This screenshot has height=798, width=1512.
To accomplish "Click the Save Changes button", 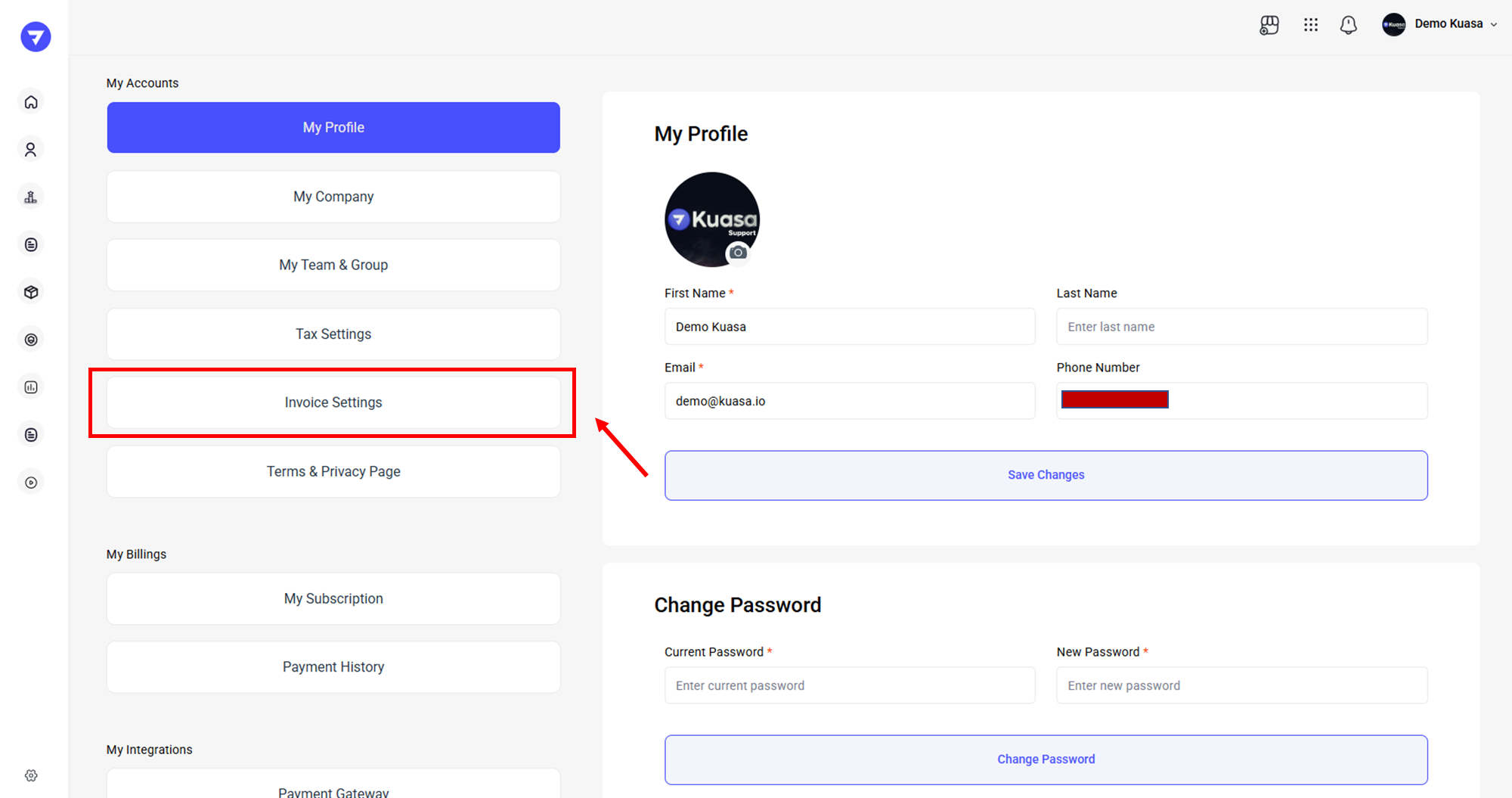I will point(1046,475).
